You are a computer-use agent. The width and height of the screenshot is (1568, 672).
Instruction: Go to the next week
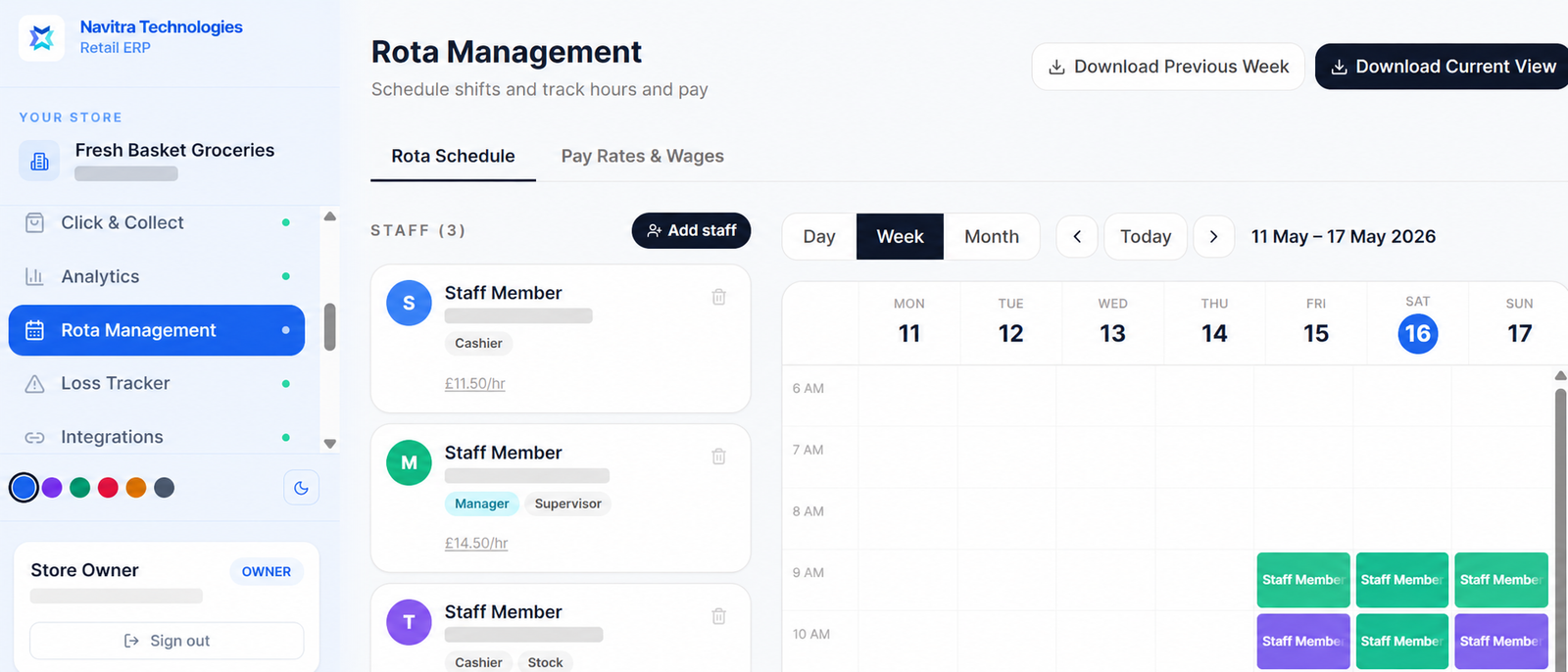[x=1213, y=236]
